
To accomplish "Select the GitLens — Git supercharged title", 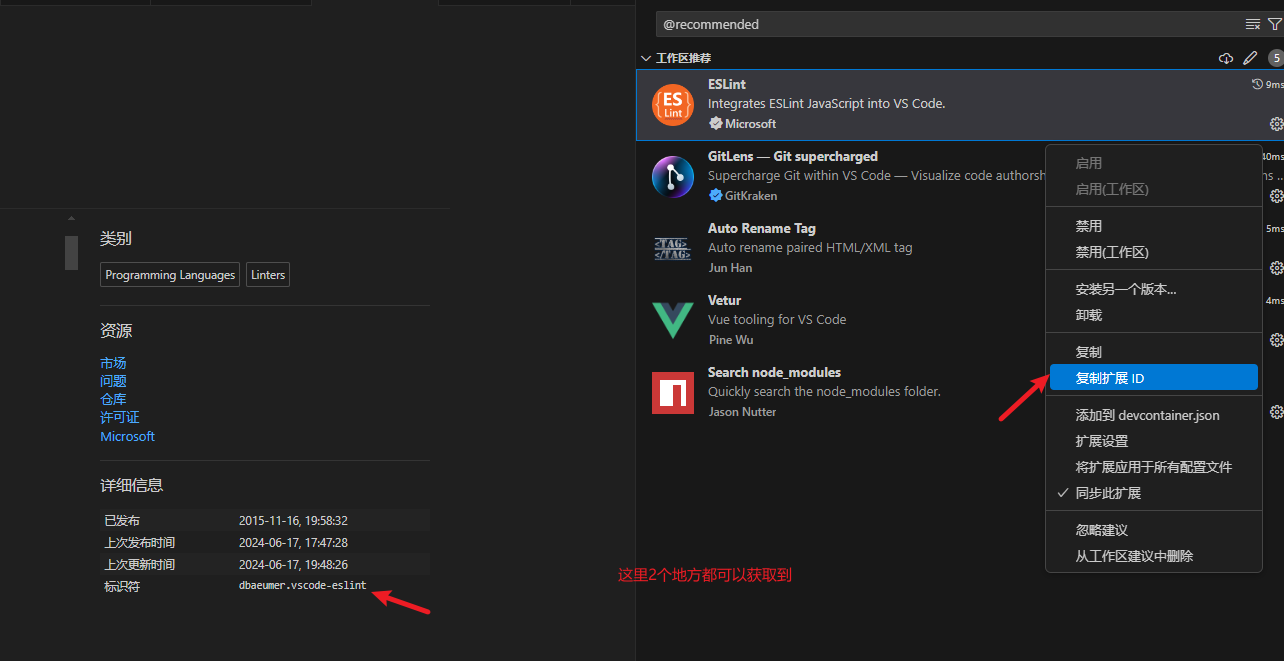I will [793, 156].
